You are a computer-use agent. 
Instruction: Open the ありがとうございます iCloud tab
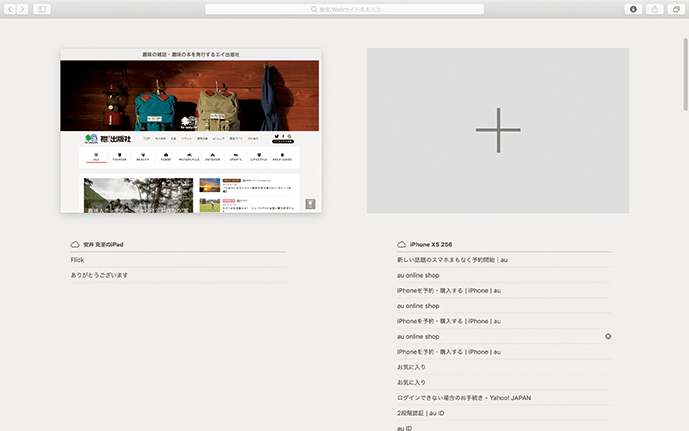(x=99, y=275)
